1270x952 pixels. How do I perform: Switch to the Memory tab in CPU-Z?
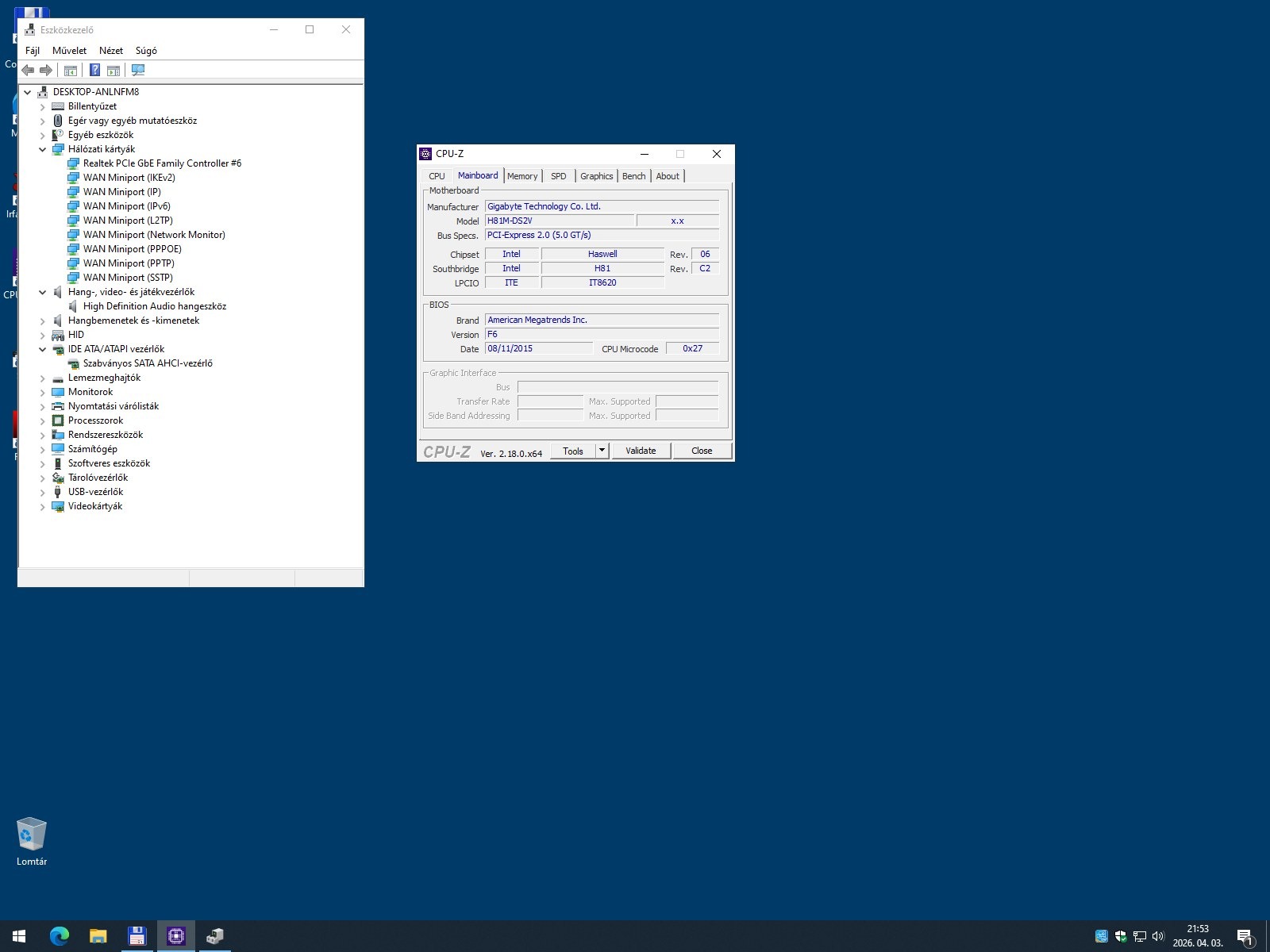[x=522, y=176]
